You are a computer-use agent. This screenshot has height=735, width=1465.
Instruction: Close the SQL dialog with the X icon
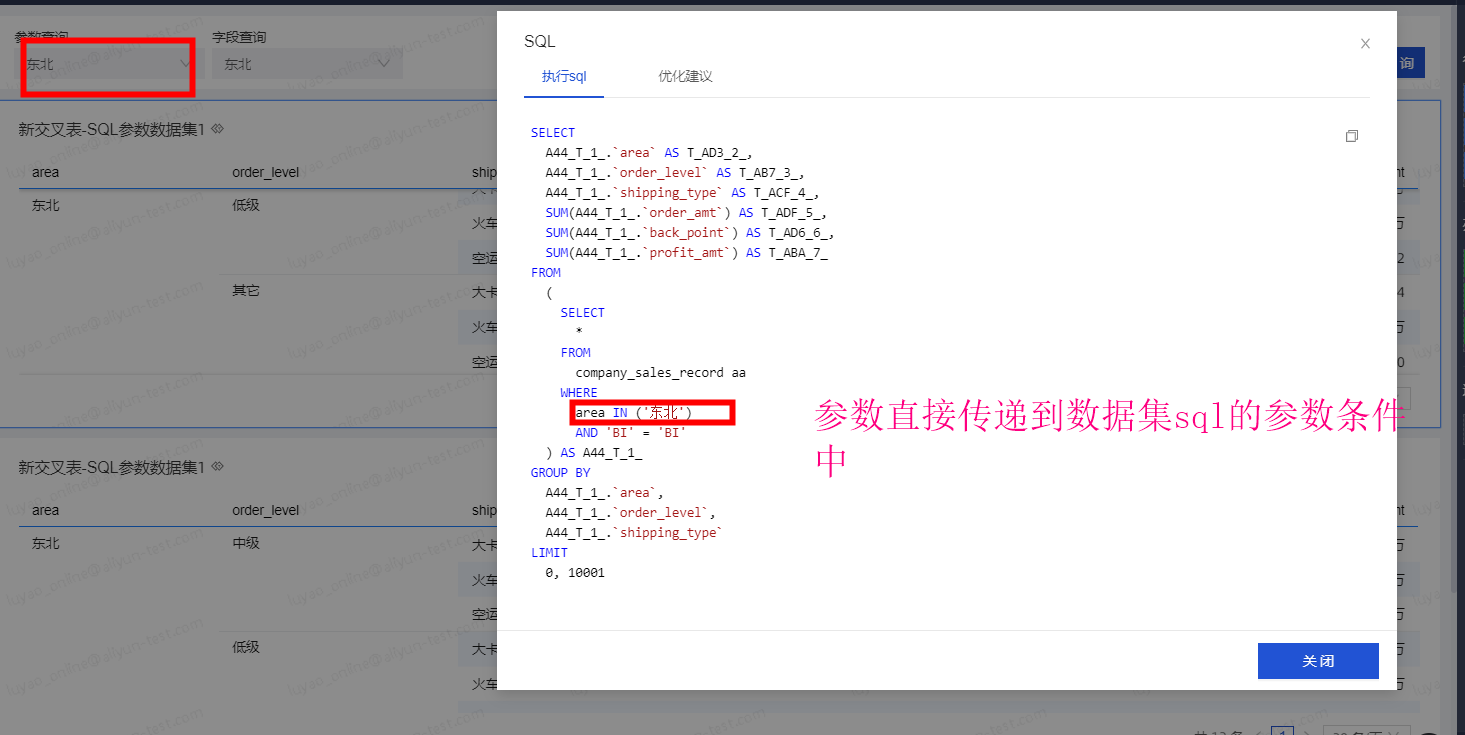[x=1365, y=44]
